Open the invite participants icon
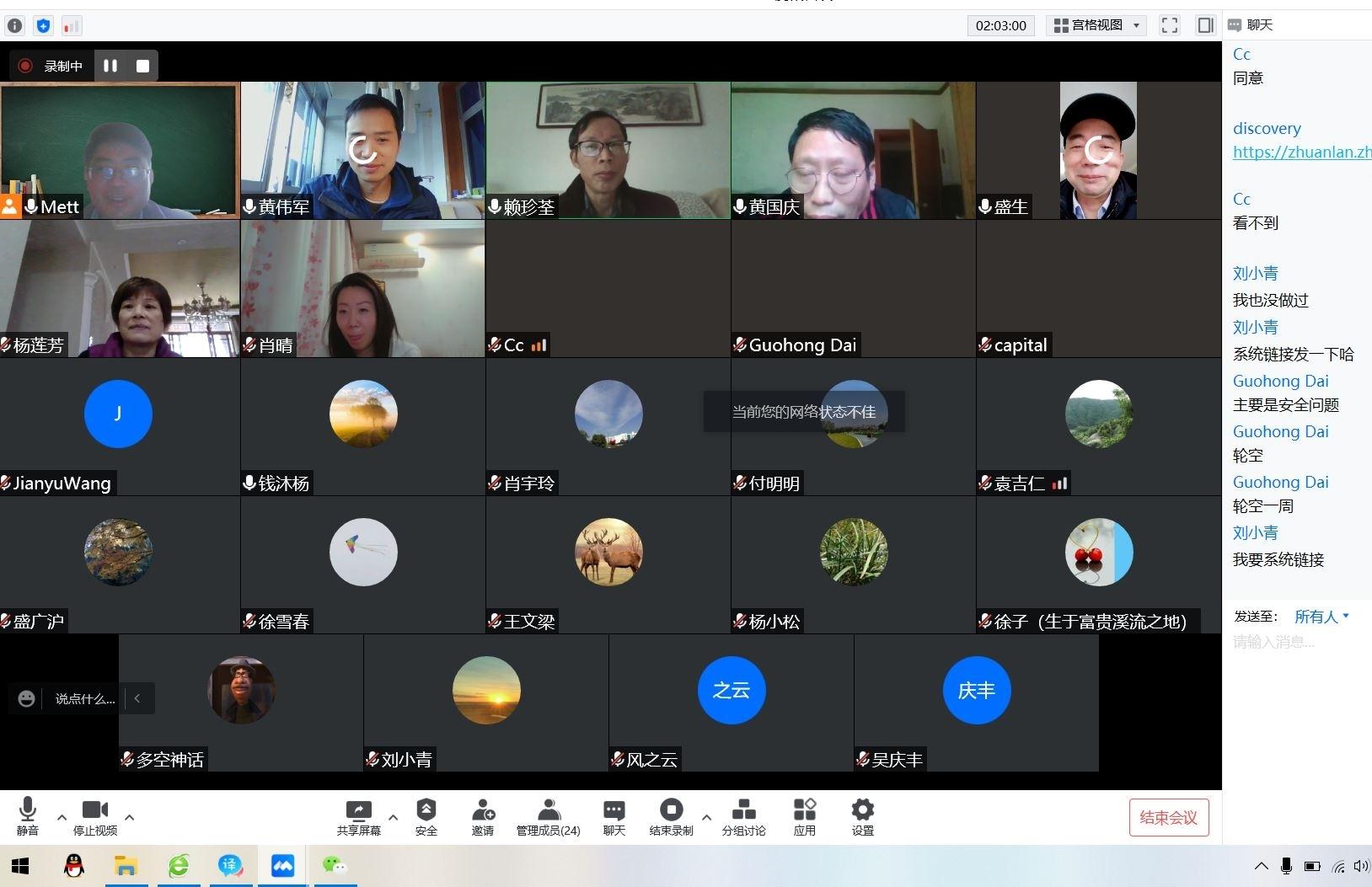This screenshot has width=1372, height=887. click(x=483, y=810)
